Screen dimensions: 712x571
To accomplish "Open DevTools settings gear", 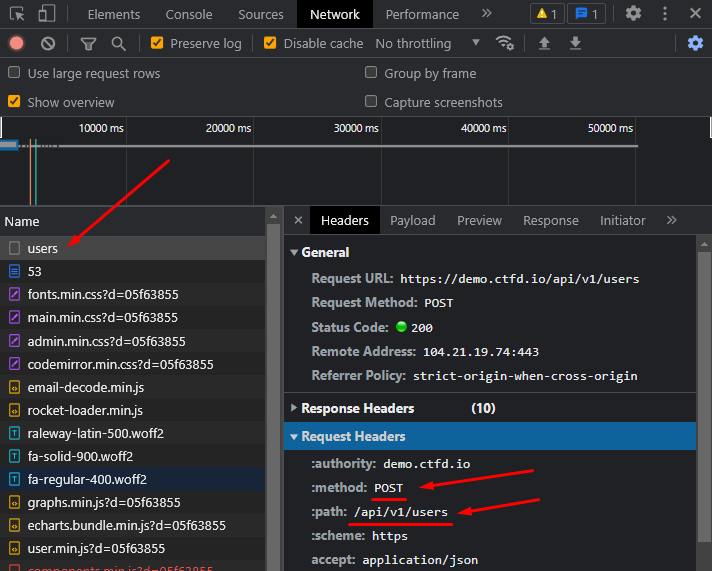I will pos(633,14).
